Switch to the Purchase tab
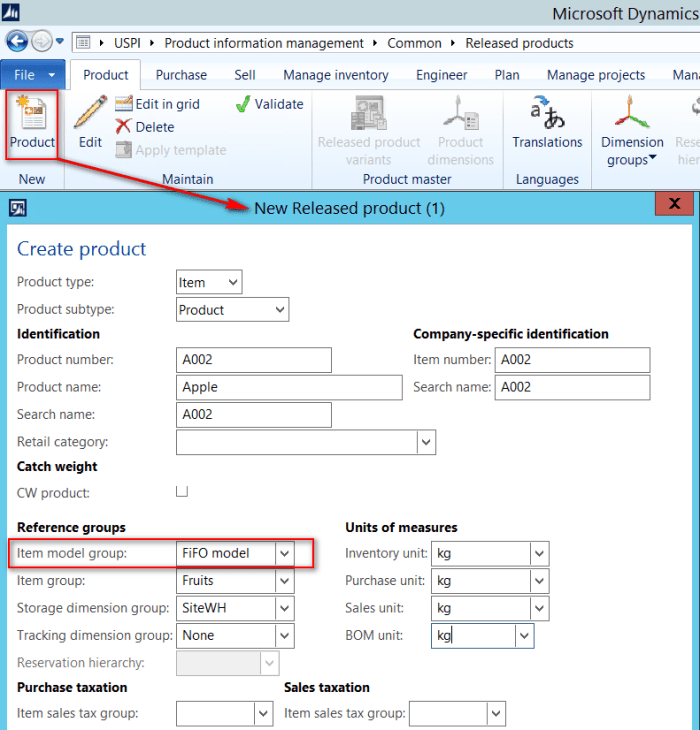Viewport: 700px width, 730px height. pyautogui.click(x=181, y=74)
